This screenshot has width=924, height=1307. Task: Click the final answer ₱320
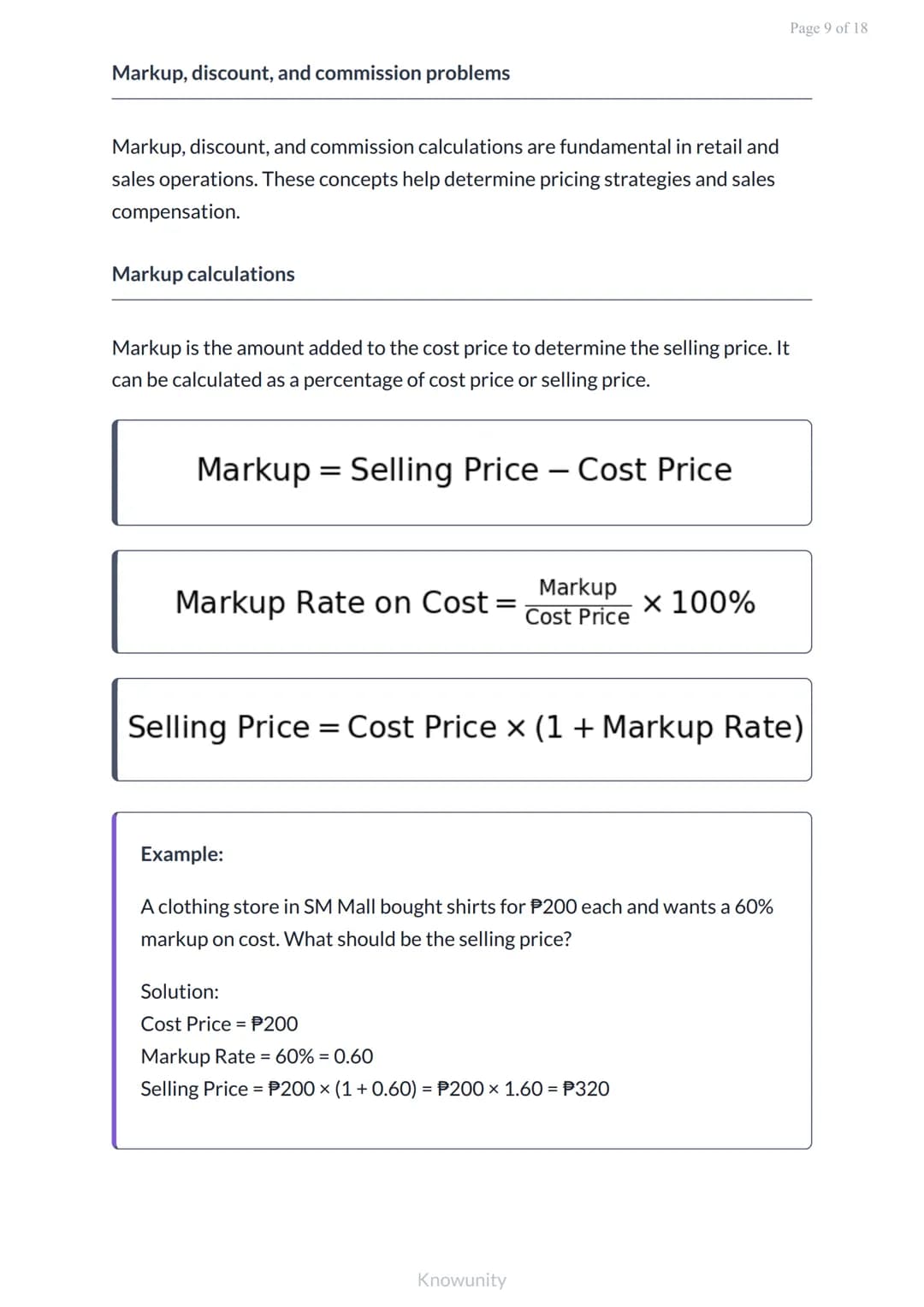coord(586,1089)
